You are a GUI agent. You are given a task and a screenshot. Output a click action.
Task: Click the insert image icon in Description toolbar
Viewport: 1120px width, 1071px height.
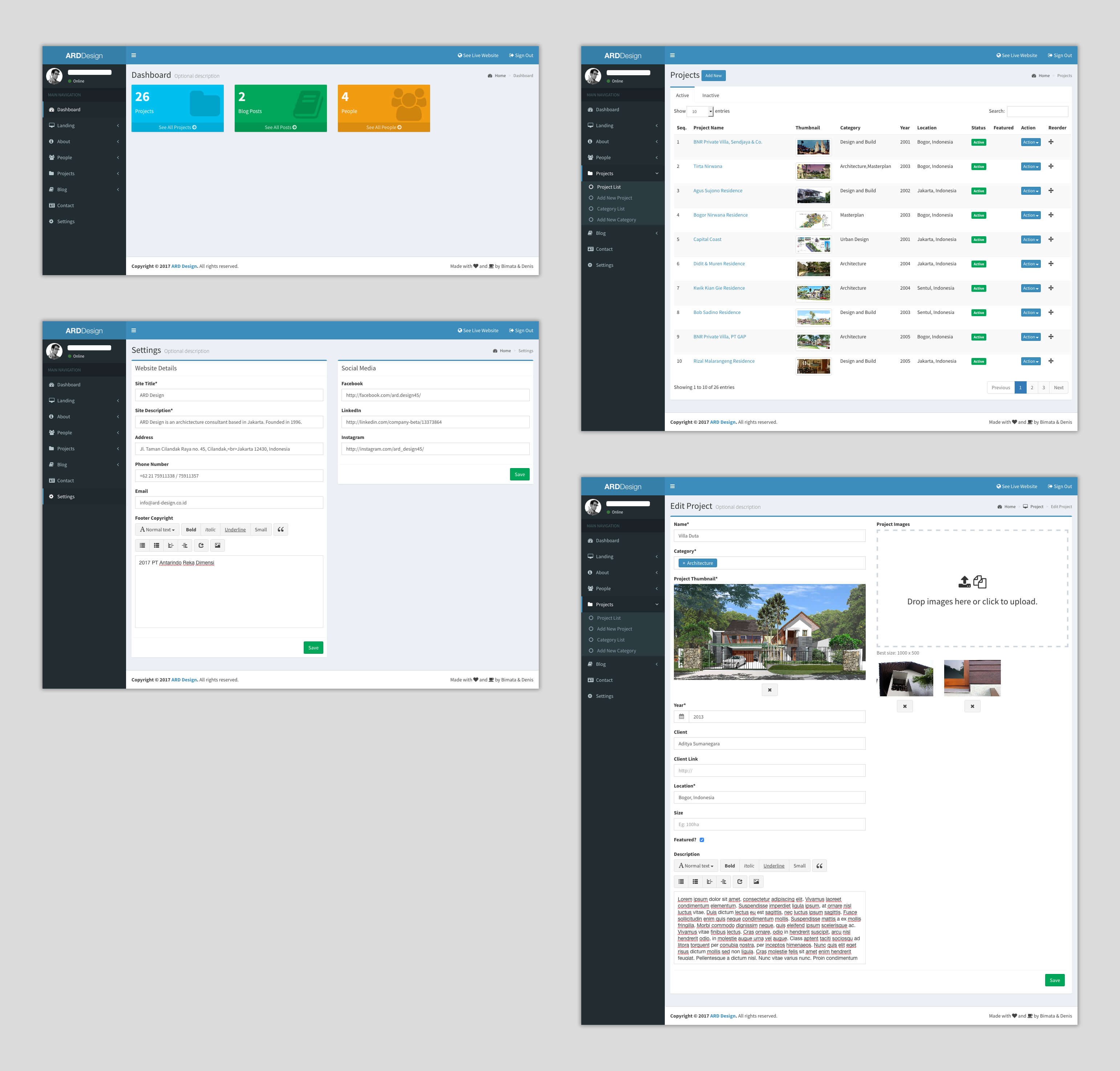756,881
